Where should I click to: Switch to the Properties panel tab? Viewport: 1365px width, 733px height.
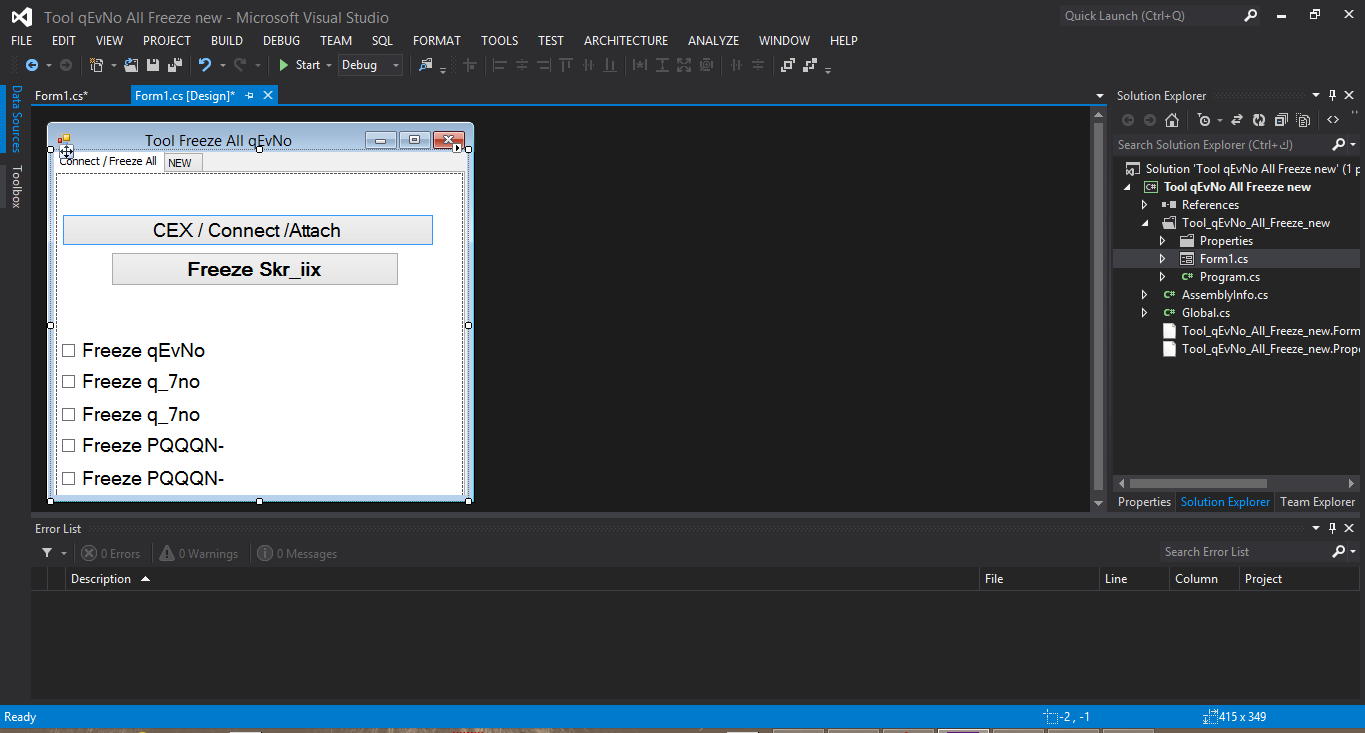click(1144, 502)
